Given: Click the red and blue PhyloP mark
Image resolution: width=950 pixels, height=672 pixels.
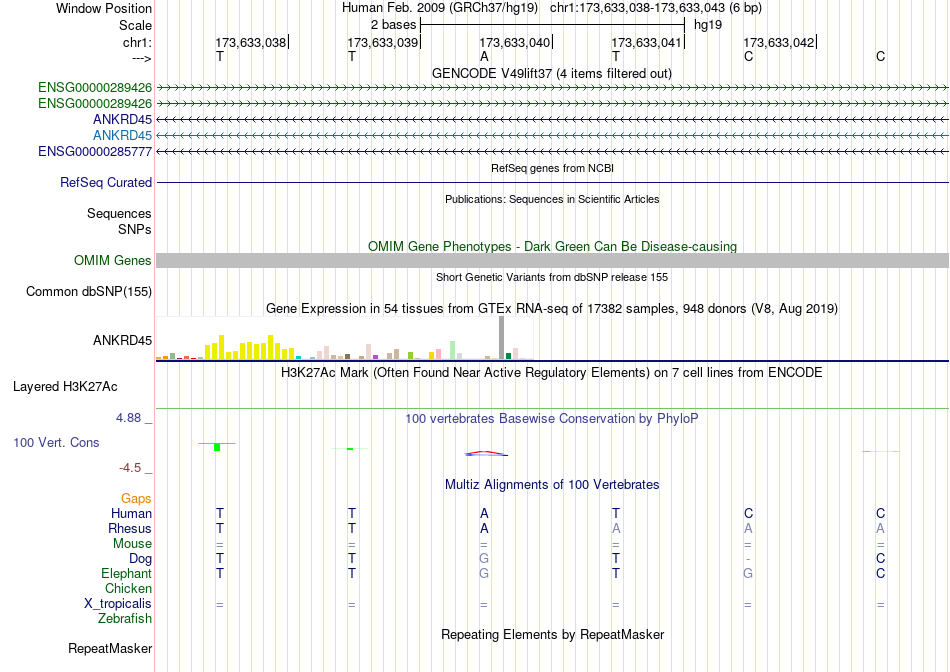Looking at the screenshot, I should 486,453.
